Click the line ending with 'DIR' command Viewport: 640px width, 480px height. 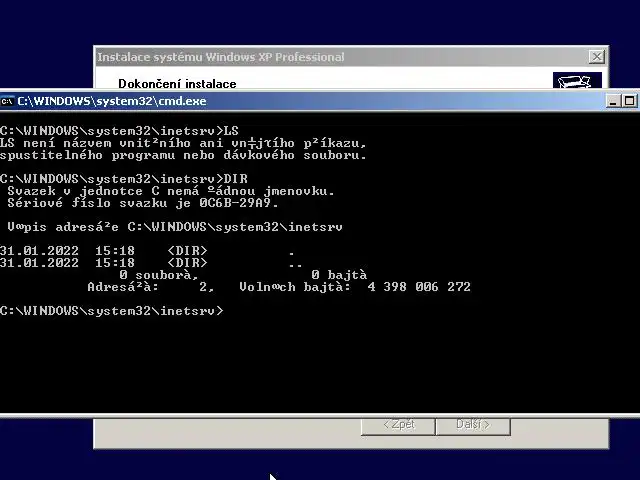pos(124,179)
